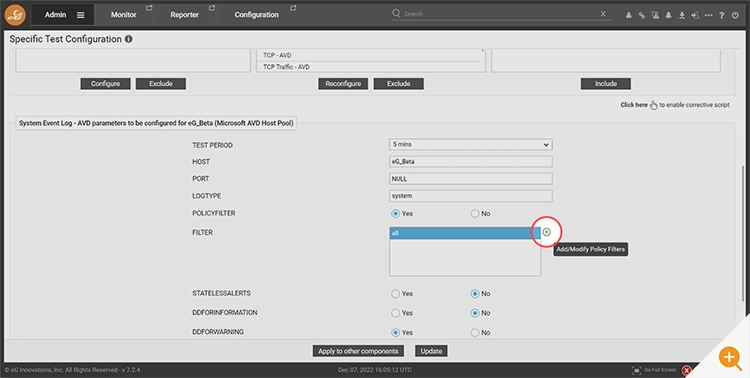This screenshot has height=378, width=750.
Task: Click the Include button
Action: click(x=606, y=83)
